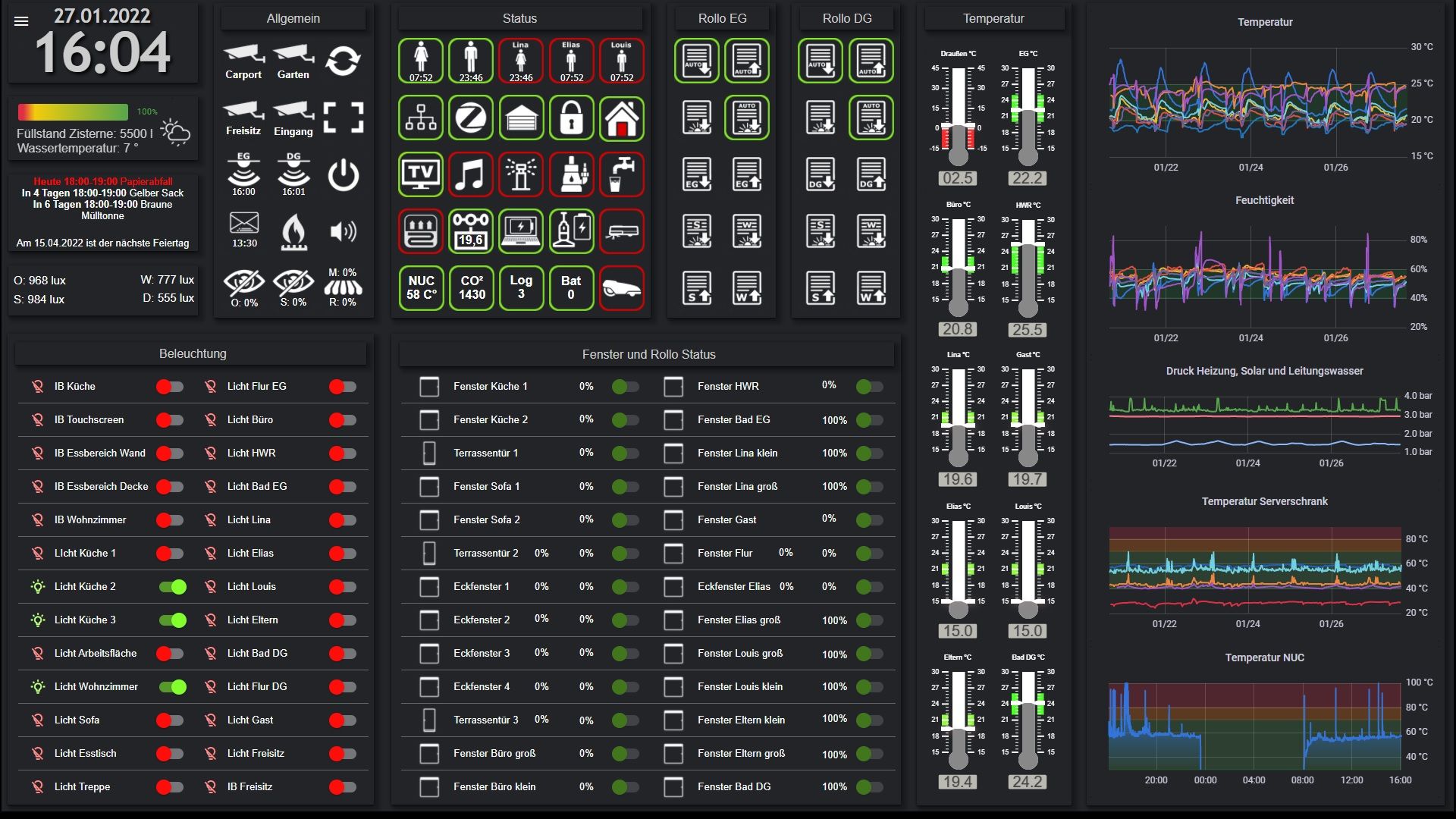1456x819 pixels.
Task: Toggle fullscreen with the brackets icon
Action: click(343, 118)
